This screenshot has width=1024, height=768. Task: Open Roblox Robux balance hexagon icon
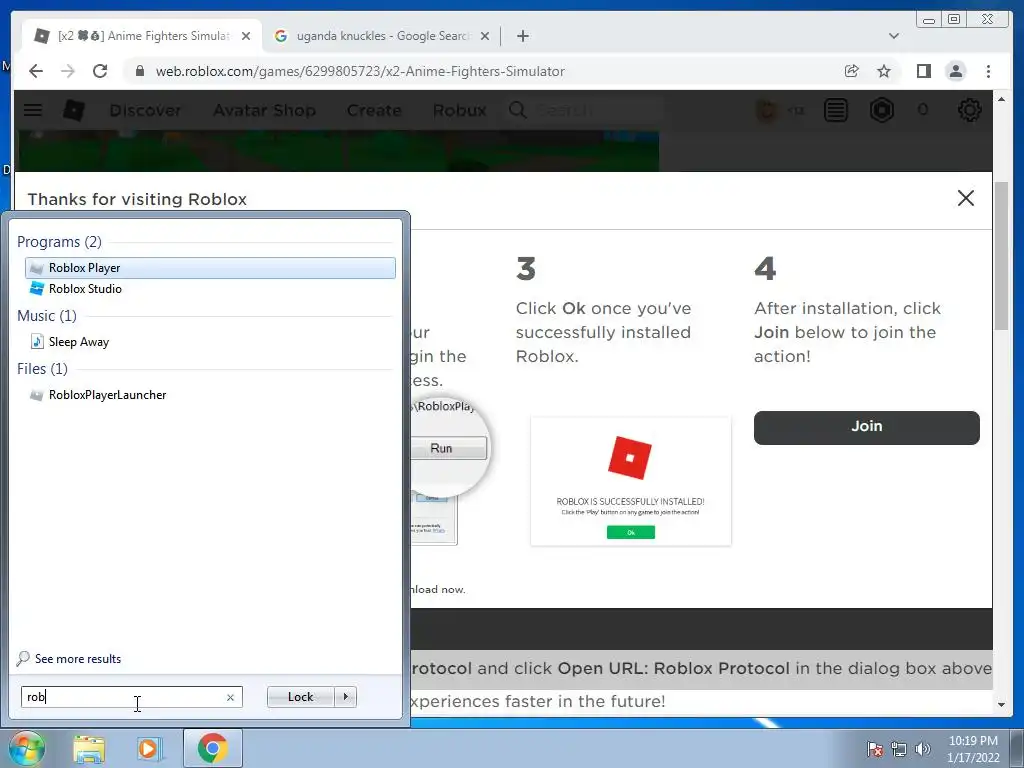882,110
